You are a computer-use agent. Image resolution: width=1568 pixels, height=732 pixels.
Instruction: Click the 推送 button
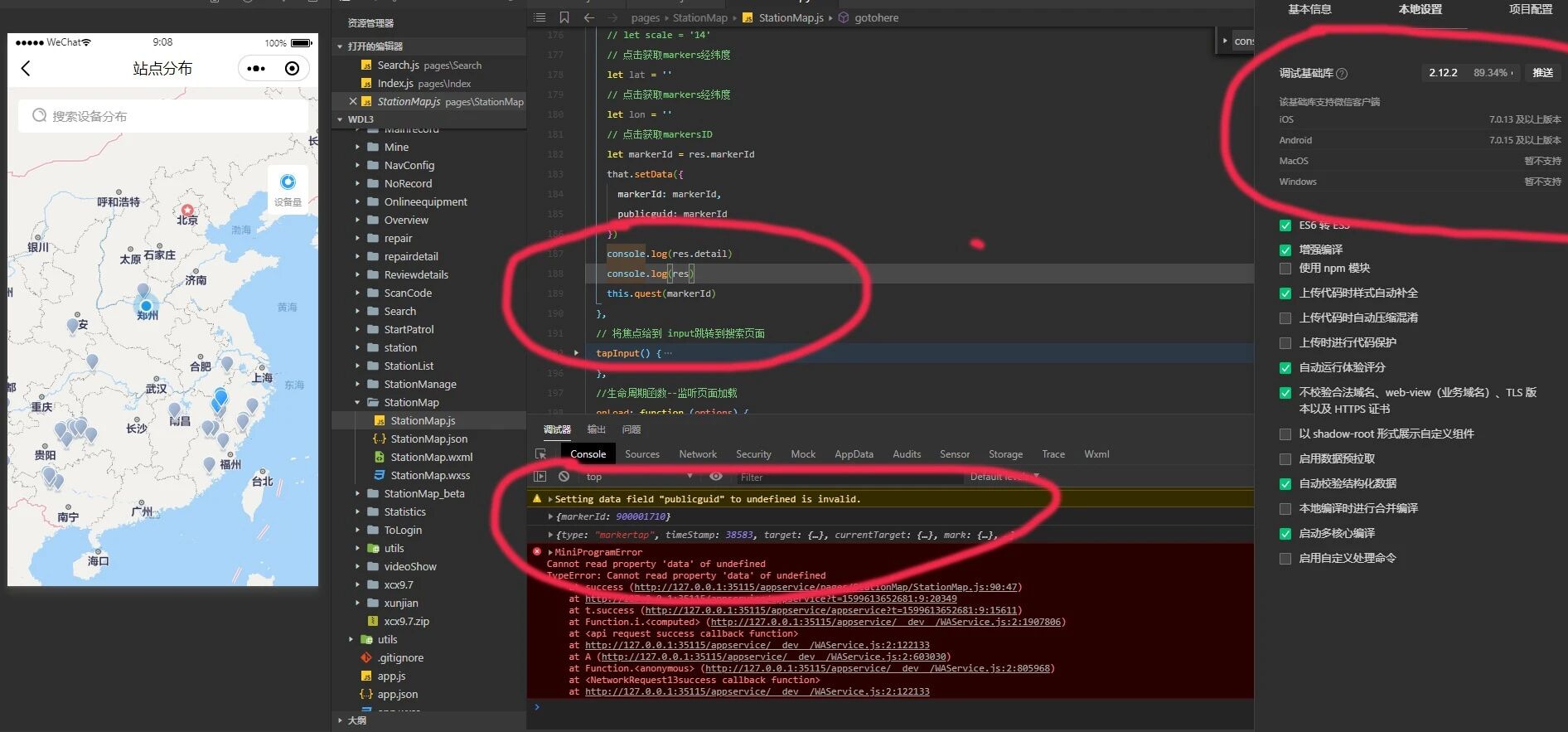[1543, 73]
